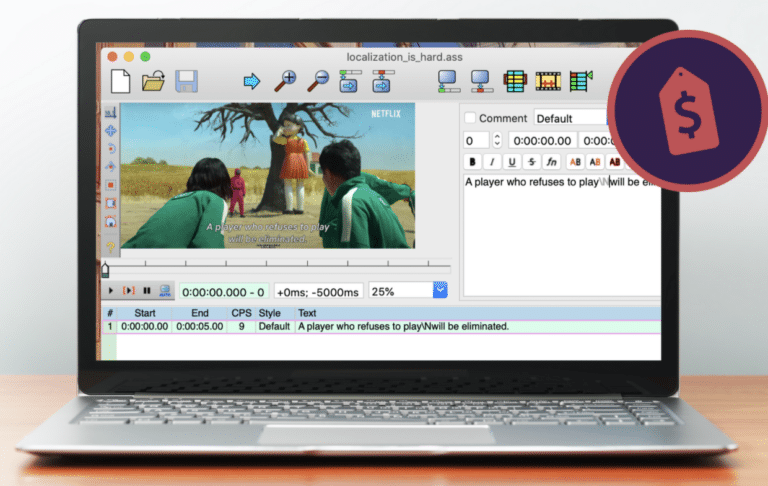Pause video playback
The height and width of the screenshot is (486, 768).
146,291
